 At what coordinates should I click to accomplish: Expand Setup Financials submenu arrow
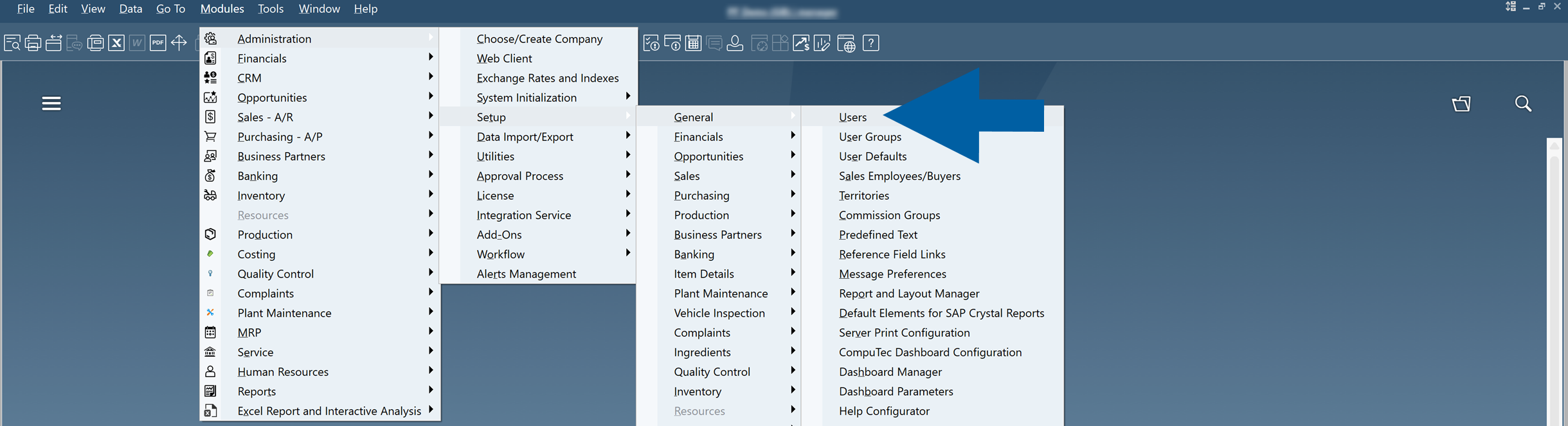click(x=793, y=136)
